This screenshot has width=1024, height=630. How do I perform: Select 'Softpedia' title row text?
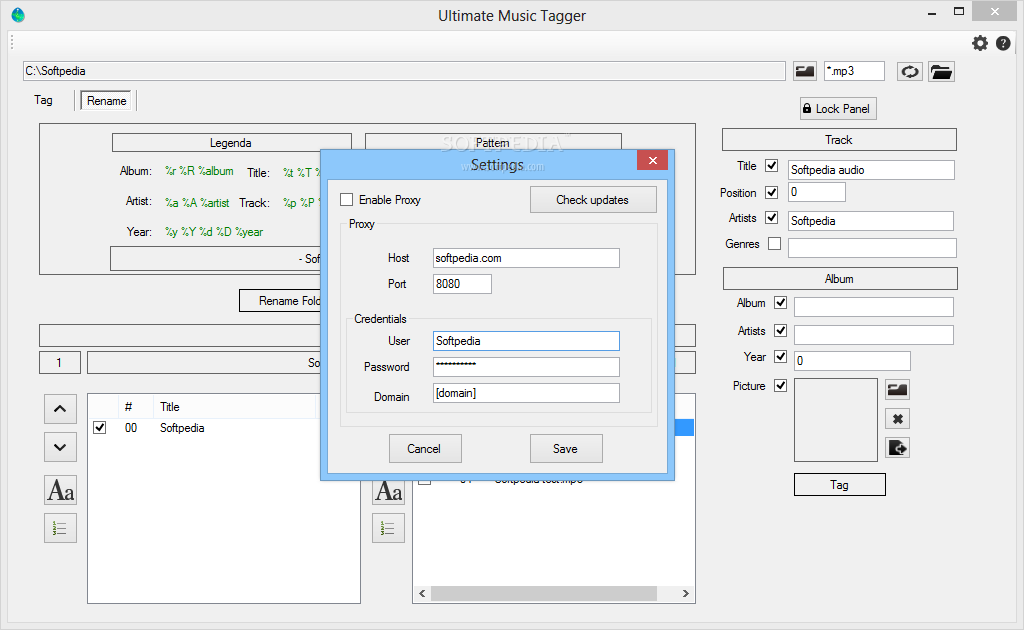tap(182, 428)
